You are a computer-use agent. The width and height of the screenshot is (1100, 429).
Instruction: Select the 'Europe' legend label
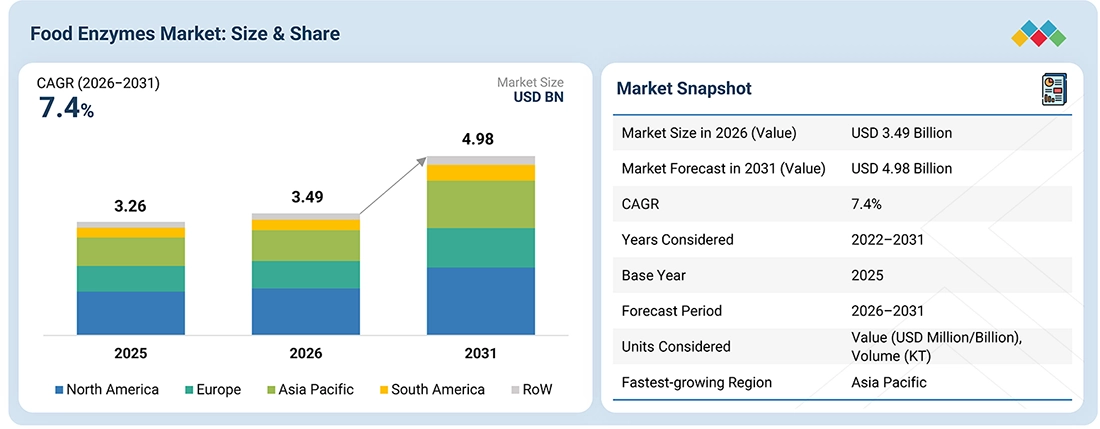point(219,389)
